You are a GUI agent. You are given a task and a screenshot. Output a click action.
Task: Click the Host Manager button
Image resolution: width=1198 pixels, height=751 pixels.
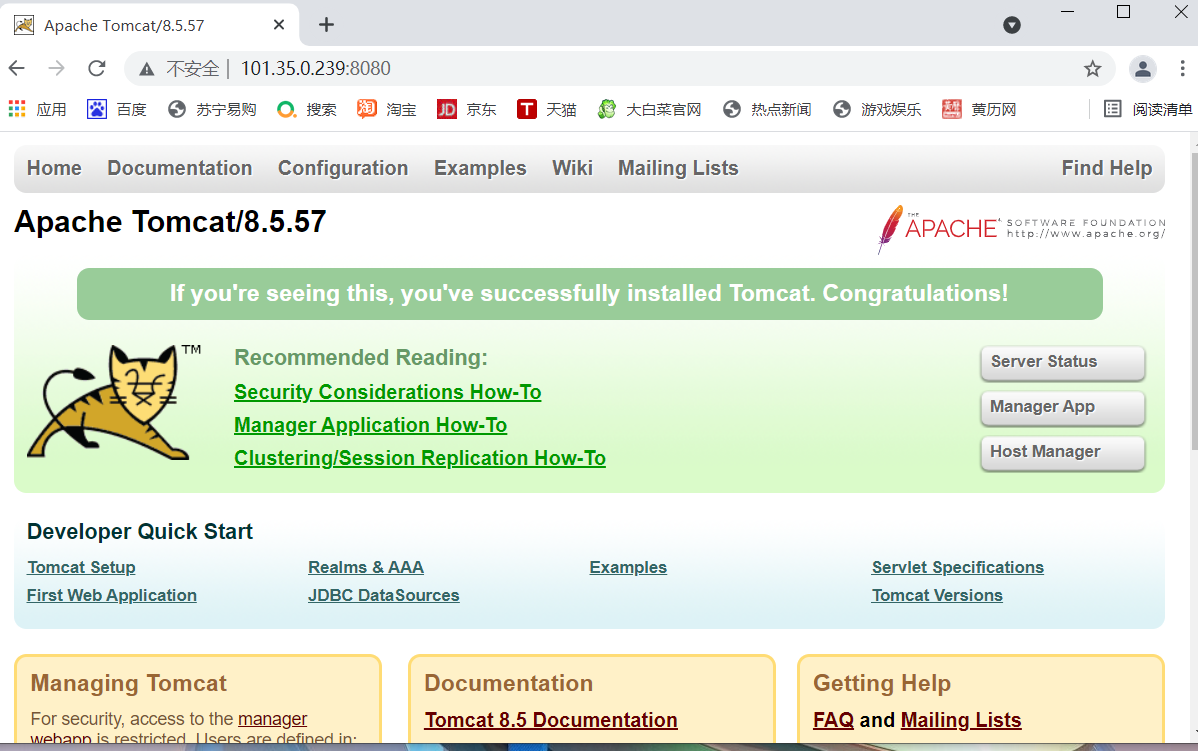(1062, 452)
